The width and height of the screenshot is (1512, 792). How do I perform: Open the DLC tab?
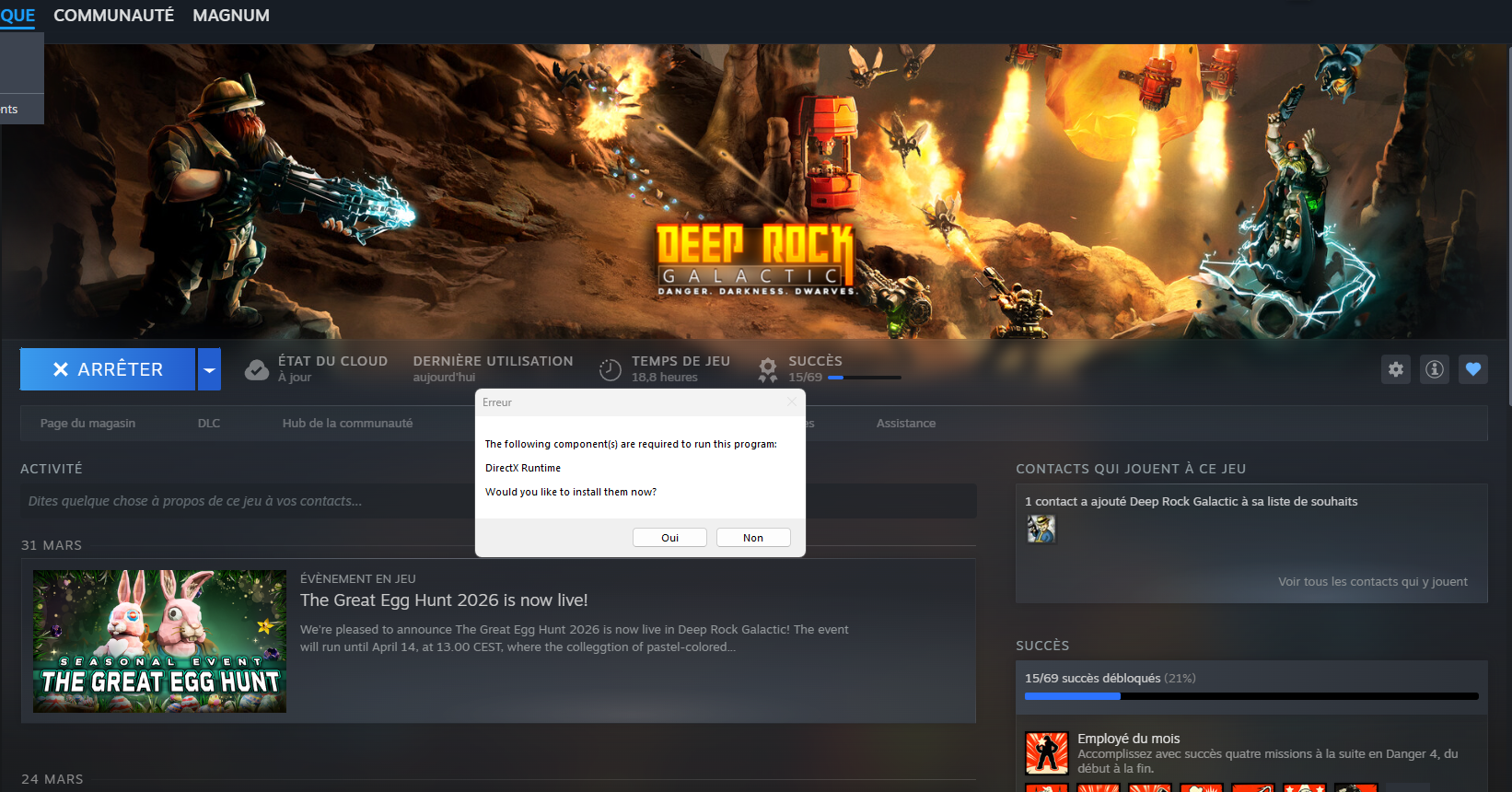[209, 424]
